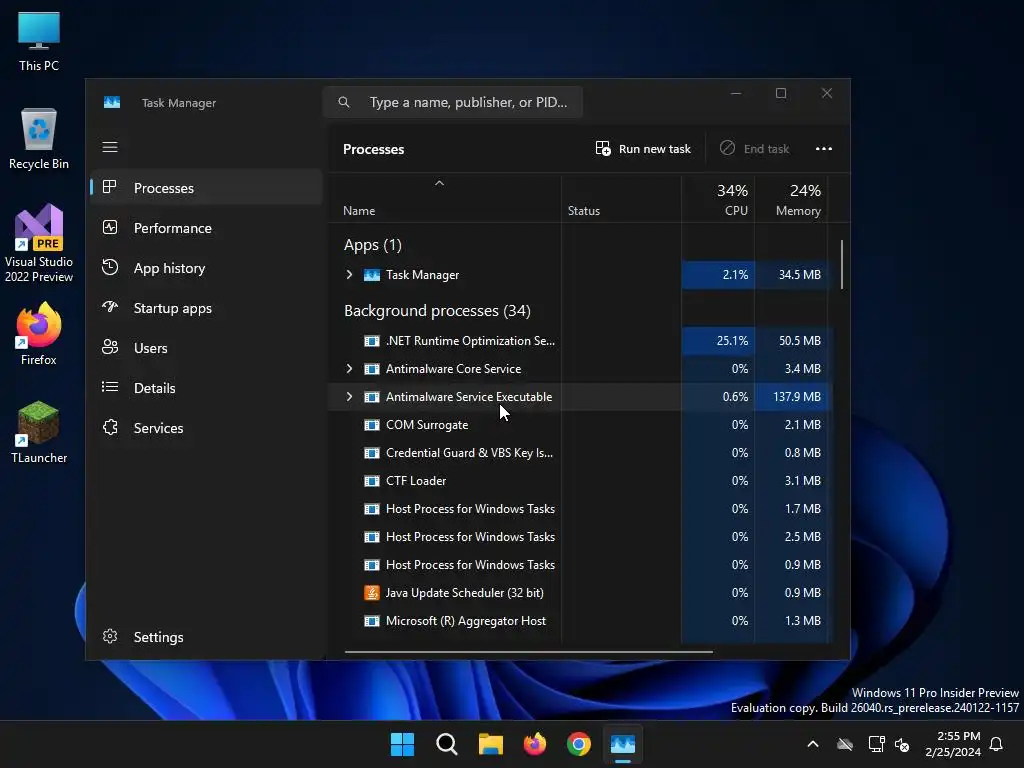Go to the Processes page
The height and width of the screenshot is (768, 1024).
[x=206, y=187]
